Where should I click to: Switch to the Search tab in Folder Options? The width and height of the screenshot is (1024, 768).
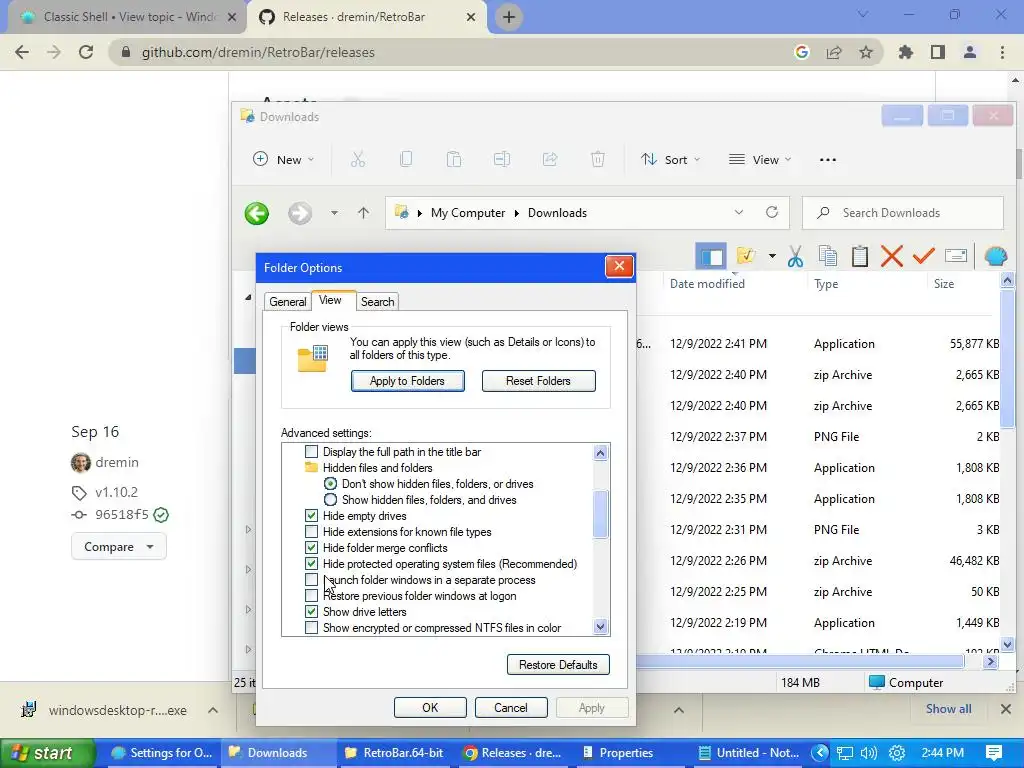377,302
